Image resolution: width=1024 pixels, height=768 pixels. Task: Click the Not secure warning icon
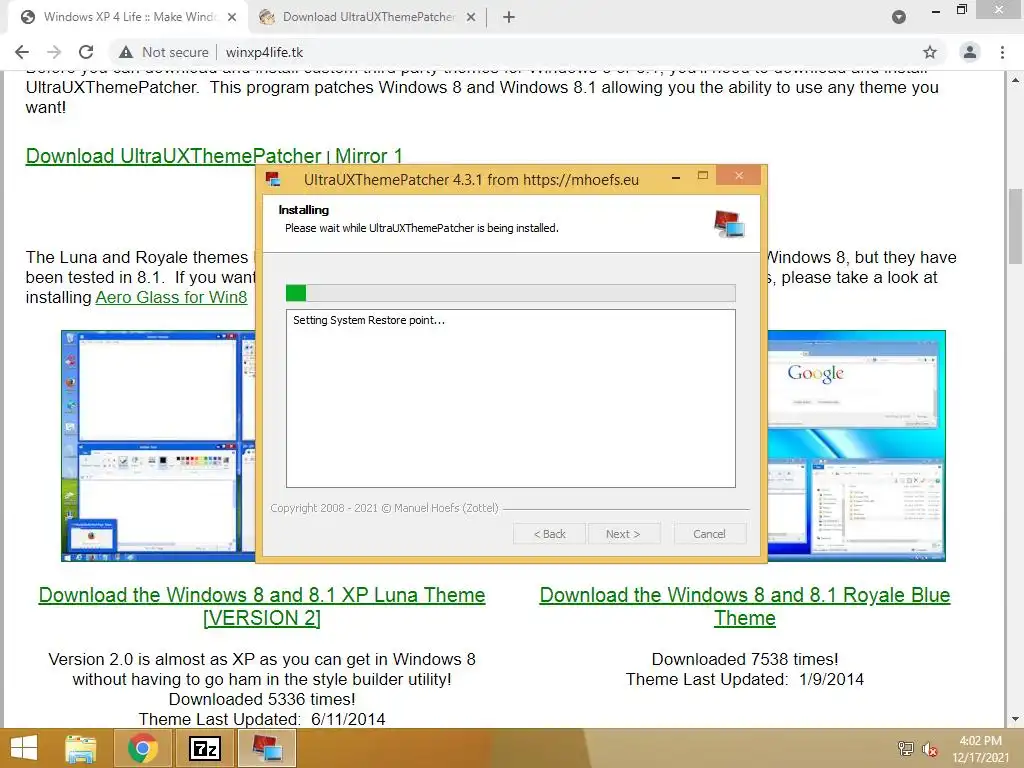(126, 52)
